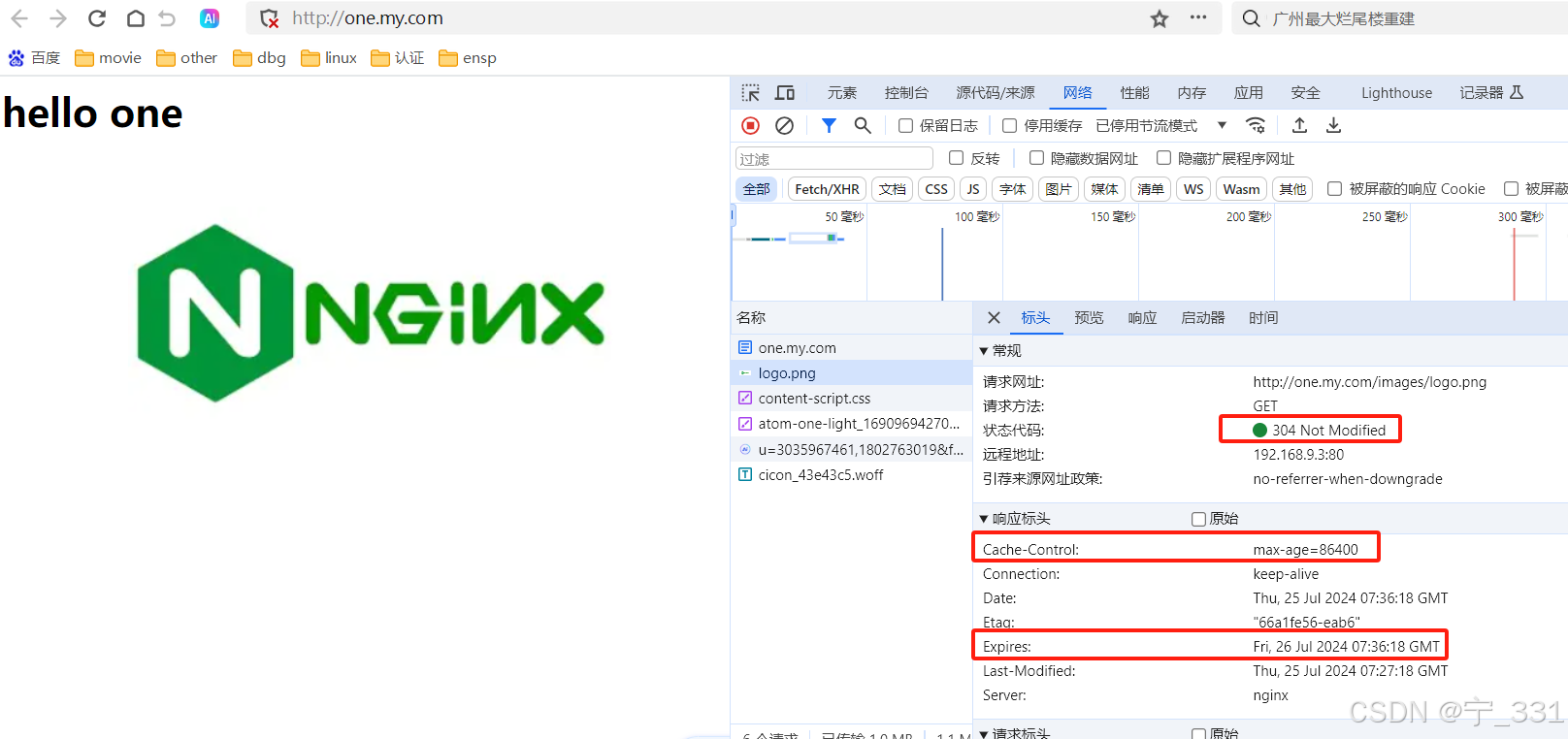Filter requests by WS
The image size is (1568, 739).
[1193, 189]
